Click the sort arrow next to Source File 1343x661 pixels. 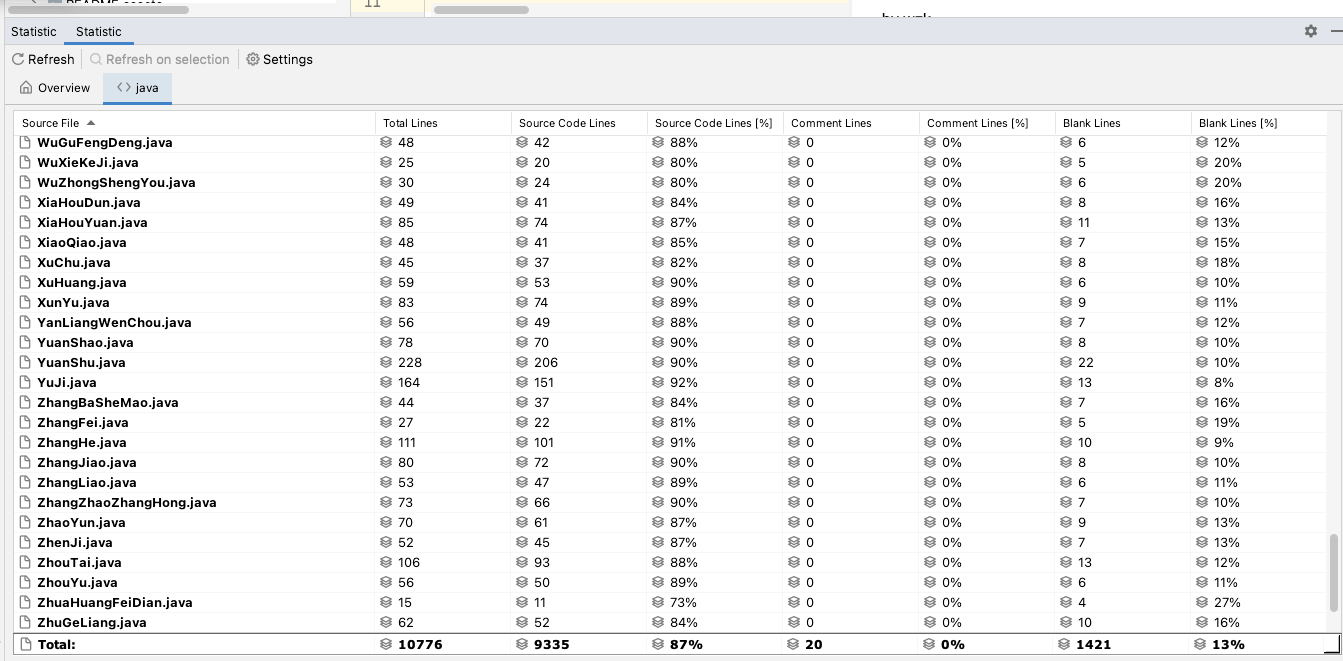pos(91,122)
